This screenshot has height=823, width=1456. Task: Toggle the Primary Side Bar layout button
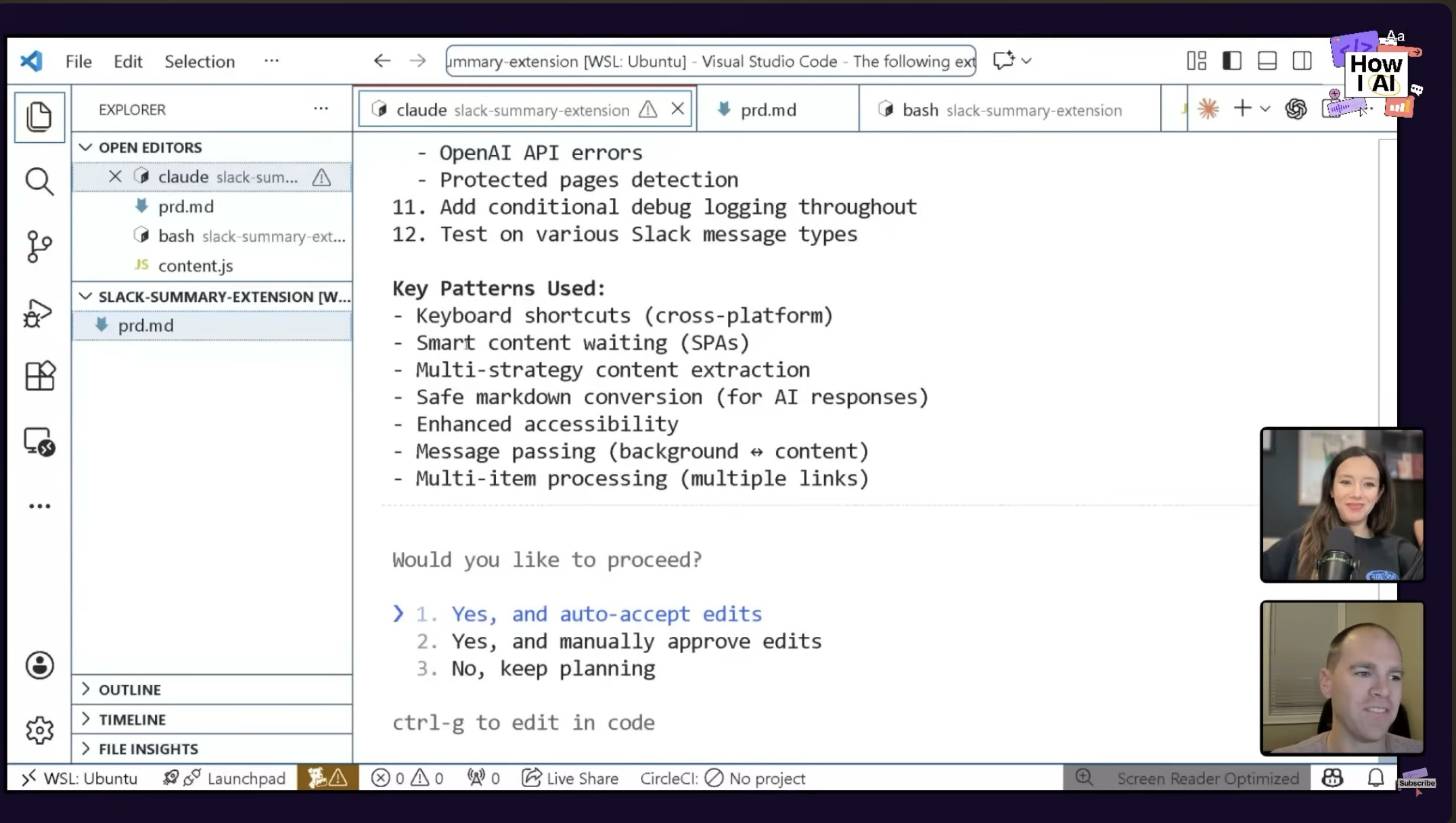click(x=1231, y=61)
